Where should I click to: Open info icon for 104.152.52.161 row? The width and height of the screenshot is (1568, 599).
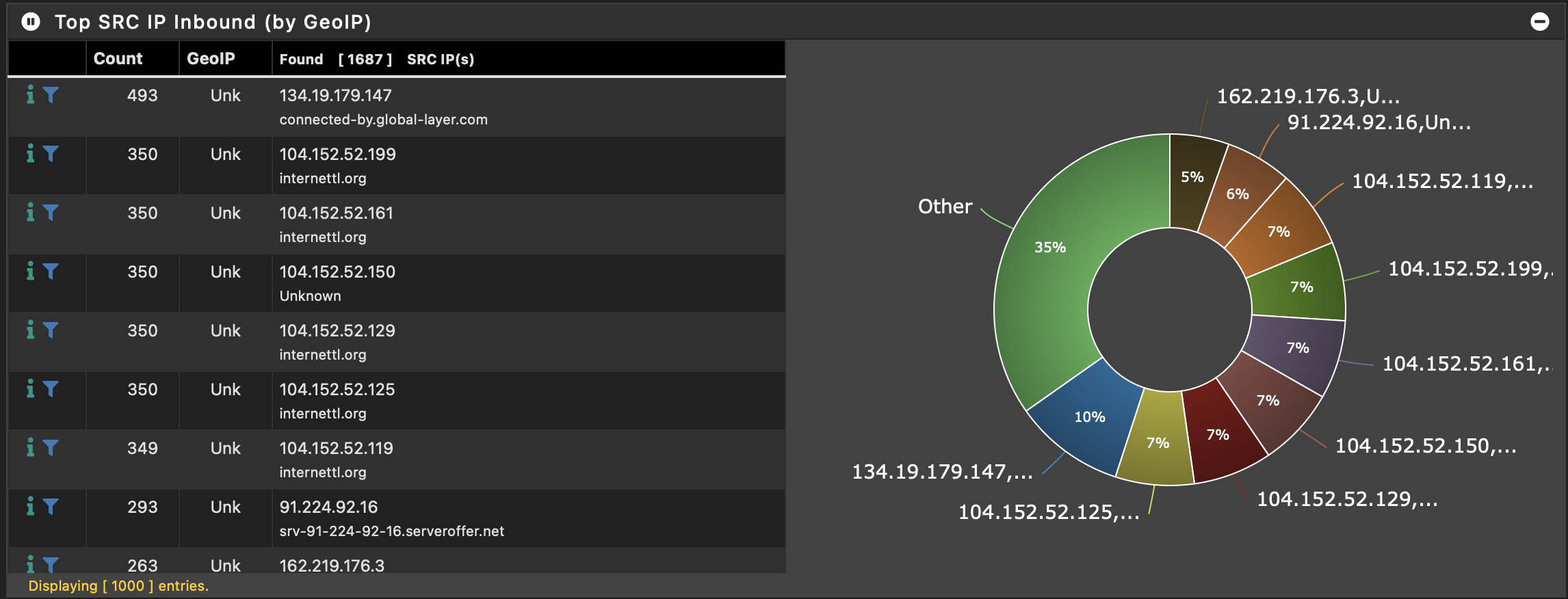[30, 213]
